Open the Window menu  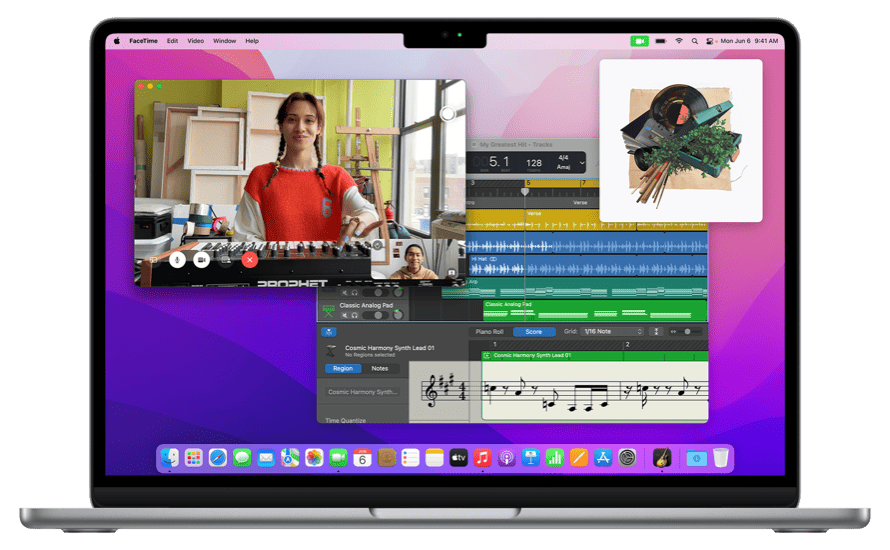tap(225, 41)
